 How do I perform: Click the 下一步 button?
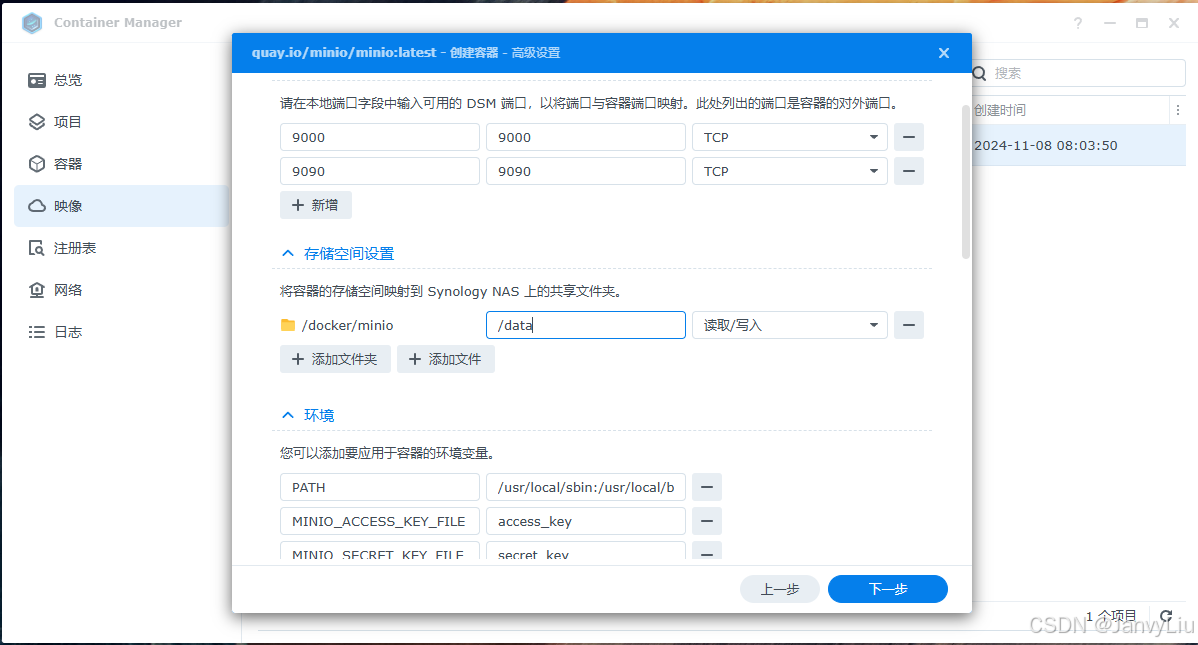(887, 589)
